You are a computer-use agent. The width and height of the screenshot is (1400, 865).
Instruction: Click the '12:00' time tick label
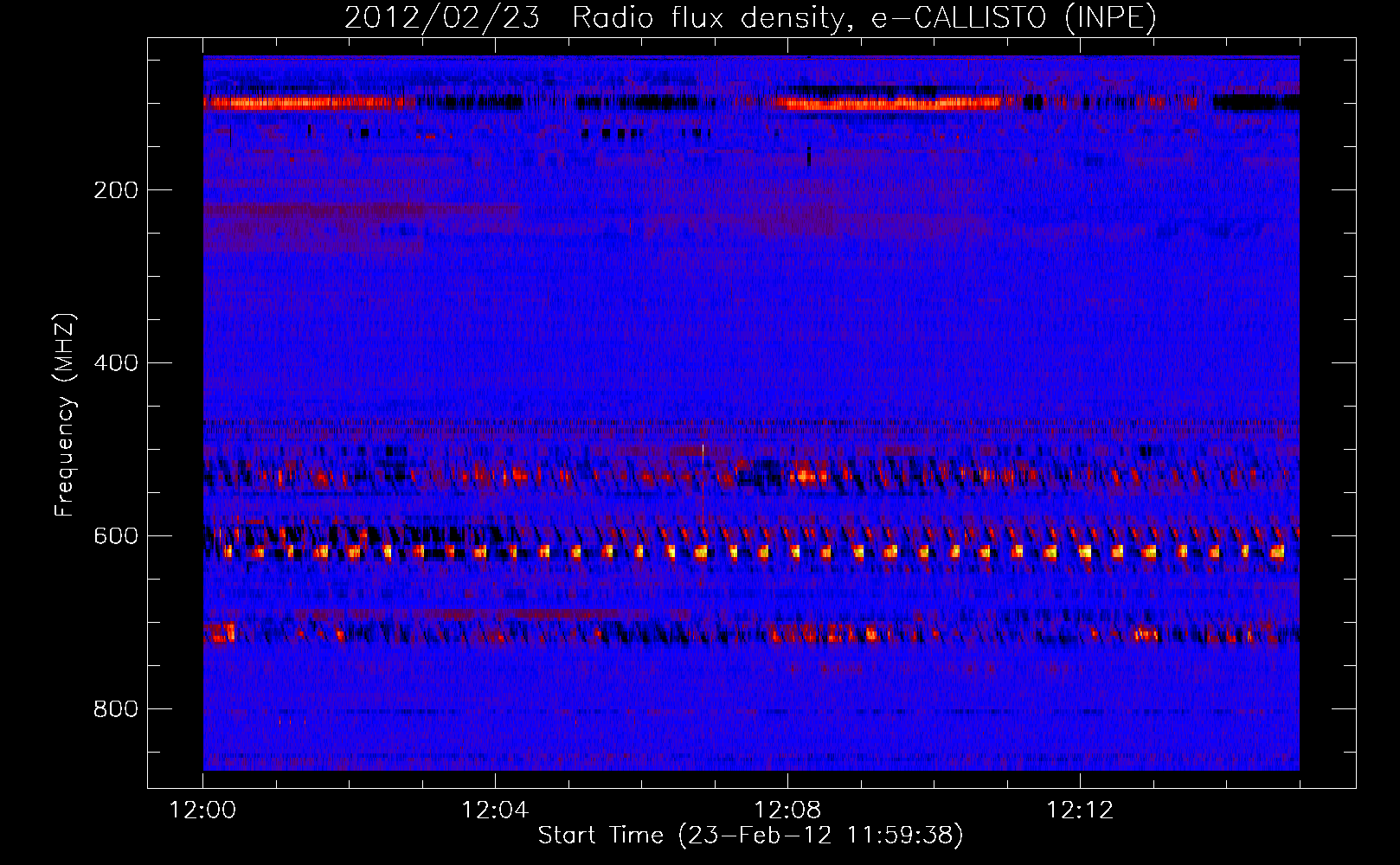(x=203, y=811)
